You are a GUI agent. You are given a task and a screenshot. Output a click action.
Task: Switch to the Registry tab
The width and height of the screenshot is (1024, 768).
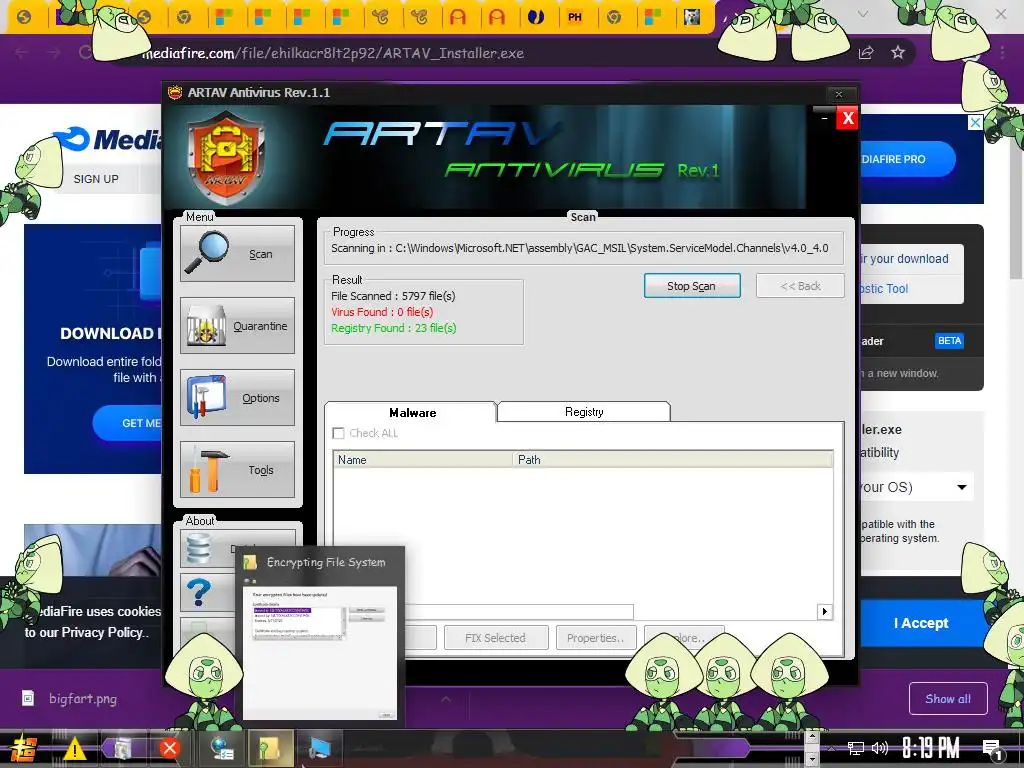click(x=584, y=411)
